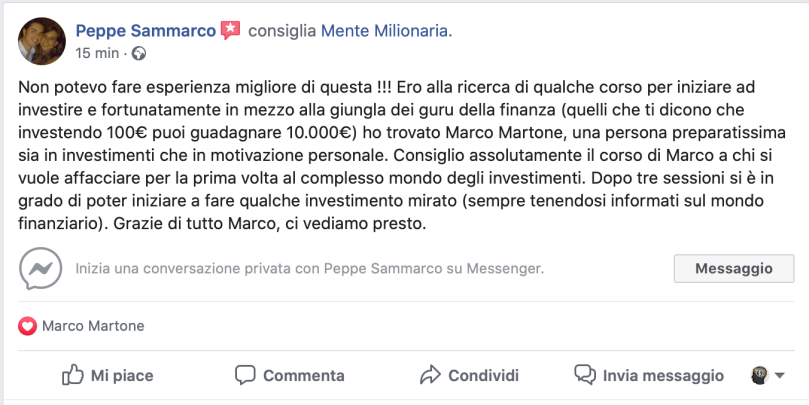Click the speech bubble comment icon

coord(245,375)
